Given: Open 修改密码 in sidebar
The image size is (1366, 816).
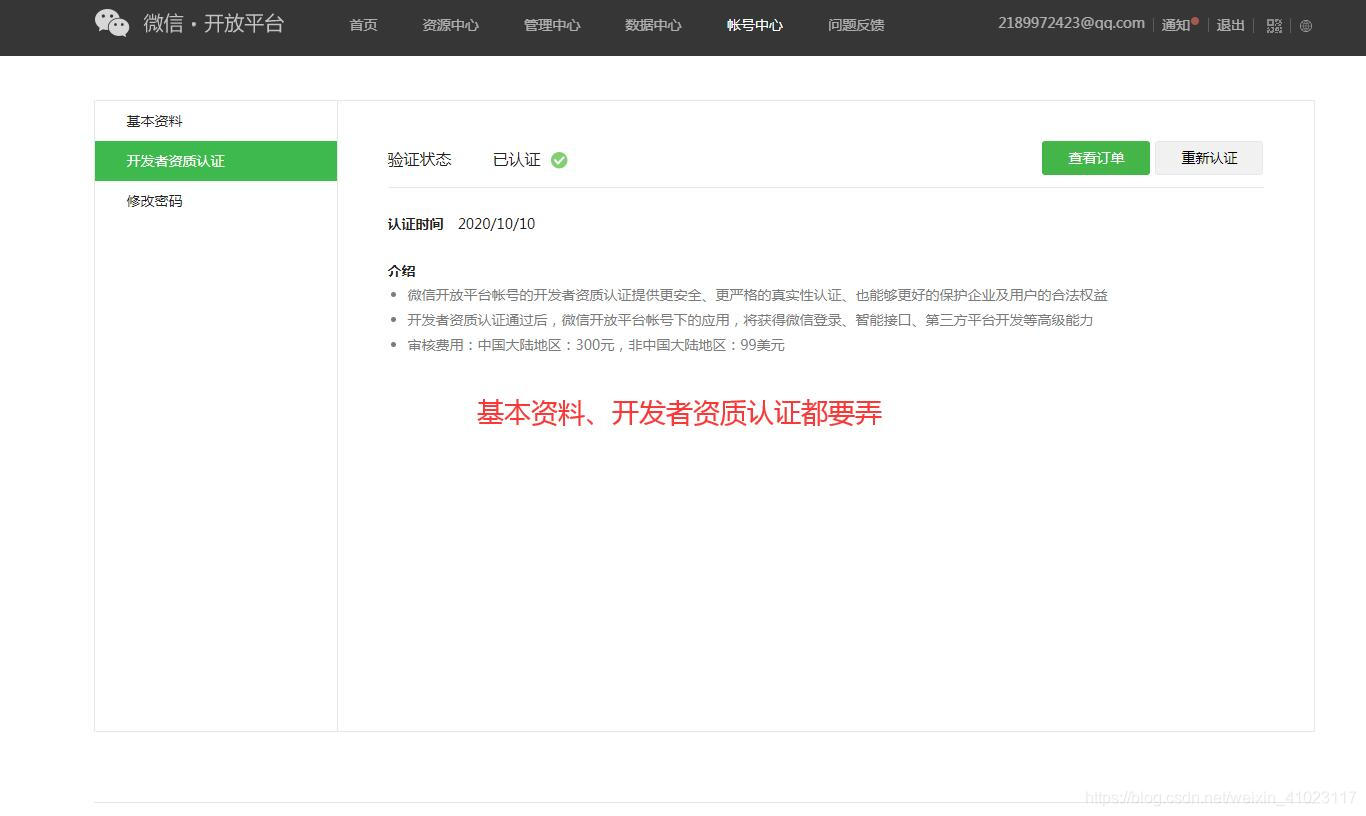Looking at the screenshot, I should point(215,201).
